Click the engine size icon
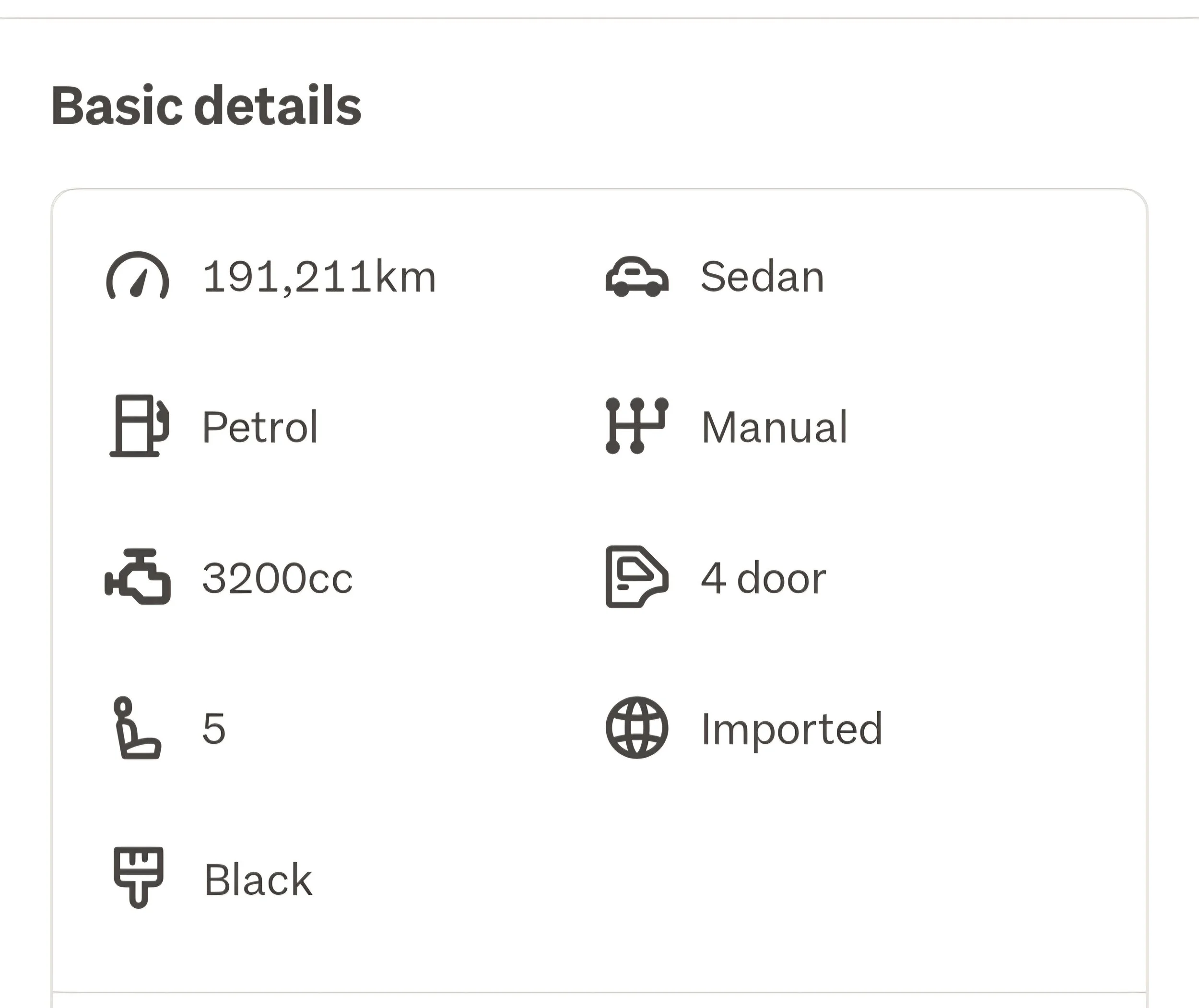Image resolution: width=1199 pixels, height=1008 pixels. click(x=138, y=576)
